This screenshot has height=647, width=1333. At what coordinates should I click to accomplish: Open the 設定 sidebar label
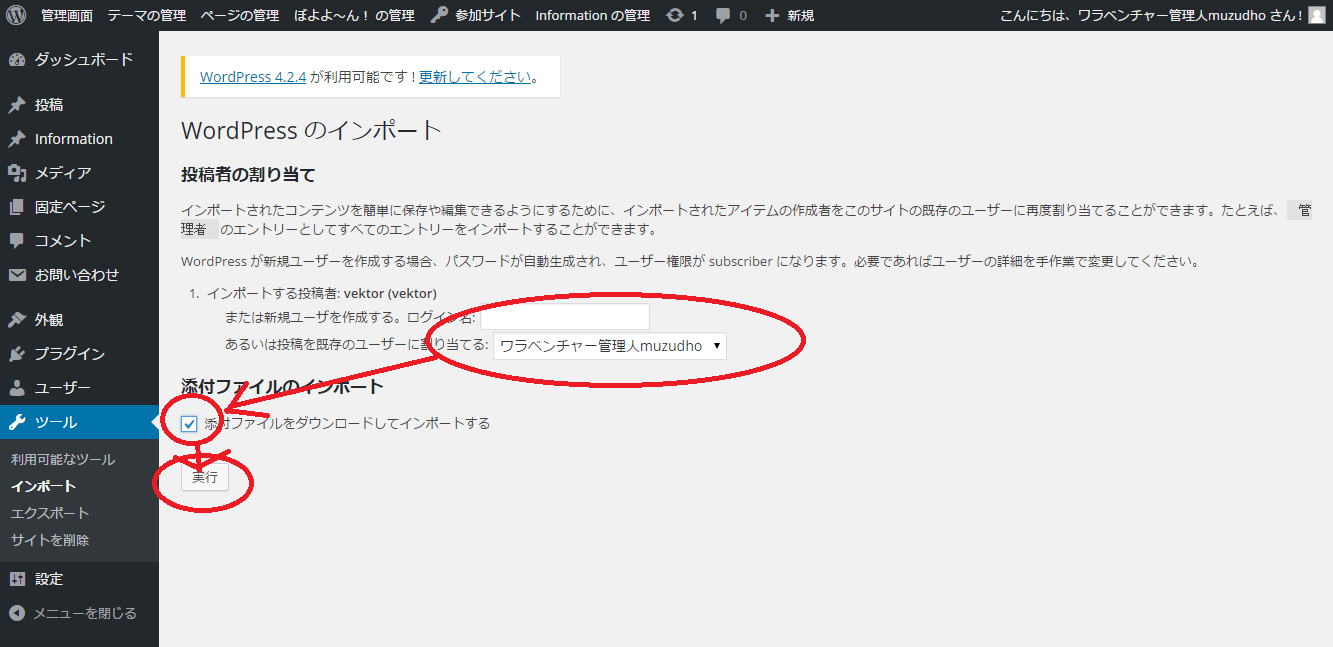(x=49, y=579)
